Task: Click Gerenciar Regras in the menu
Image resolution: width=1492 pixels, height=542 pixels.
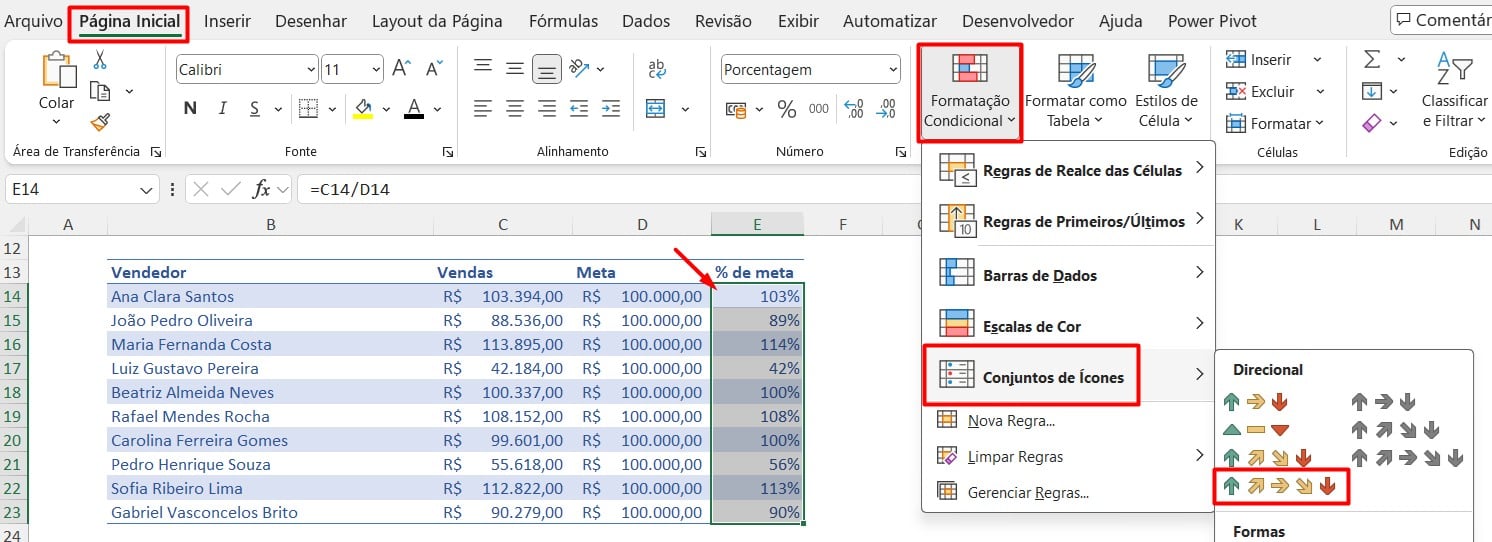Action: (x=1027, y=492)
